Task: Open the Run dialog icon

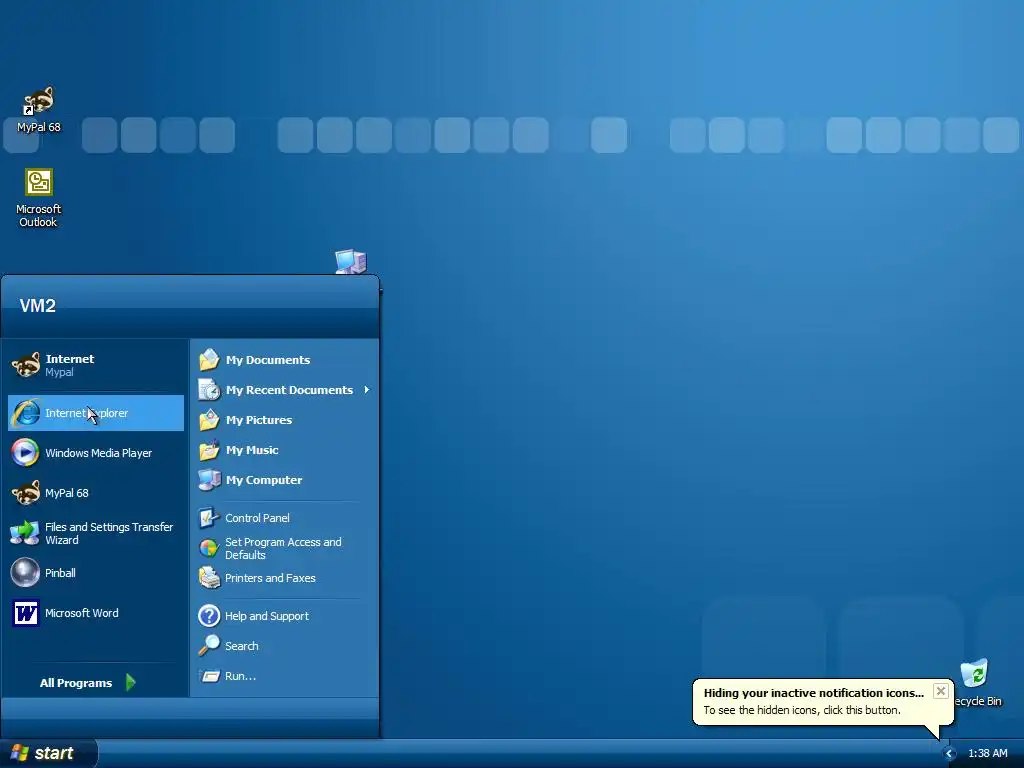Action: click(x=210, y=676)
